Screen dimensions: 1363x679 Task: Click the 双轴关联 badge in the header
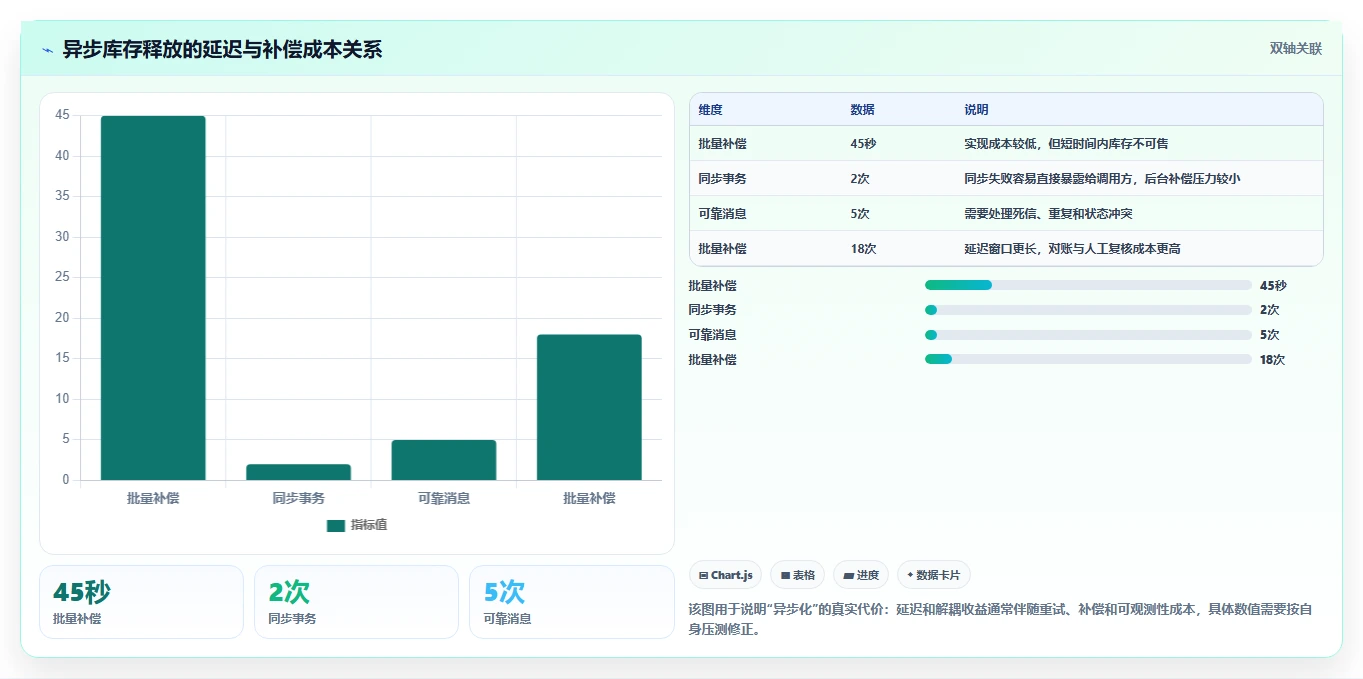pyautogui.click(x=1295, y=49)
